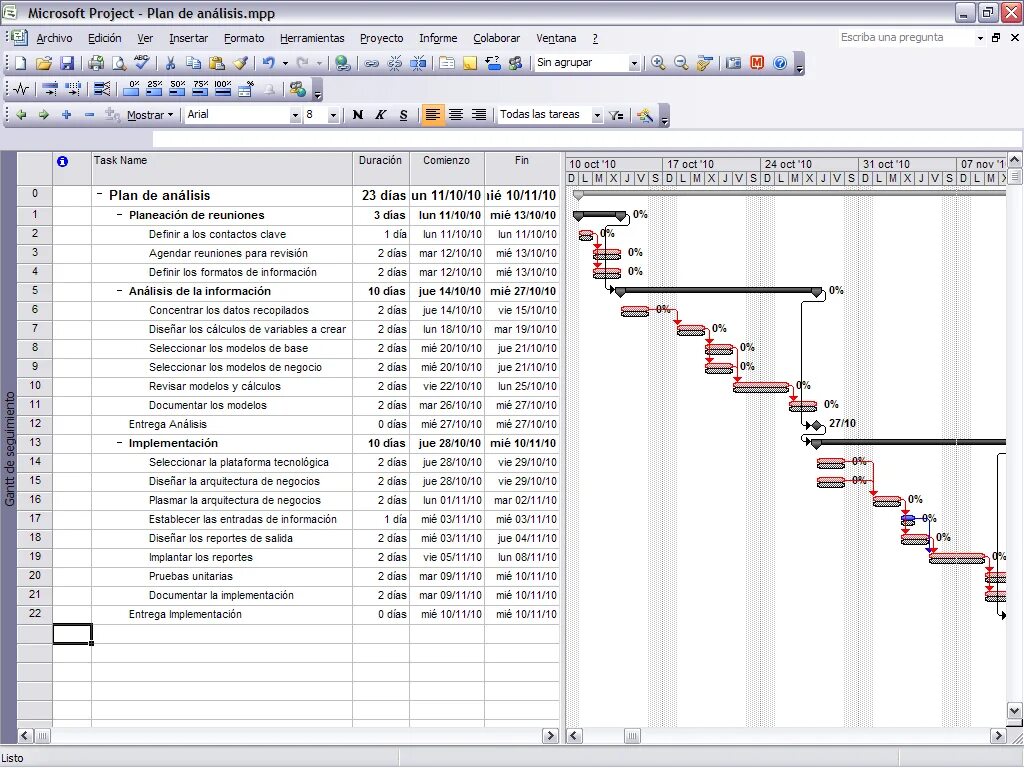The width and height of the screenshot is (1024, 768).
Task: Split task icon in toolbar
Action: (x=418, y=63)
